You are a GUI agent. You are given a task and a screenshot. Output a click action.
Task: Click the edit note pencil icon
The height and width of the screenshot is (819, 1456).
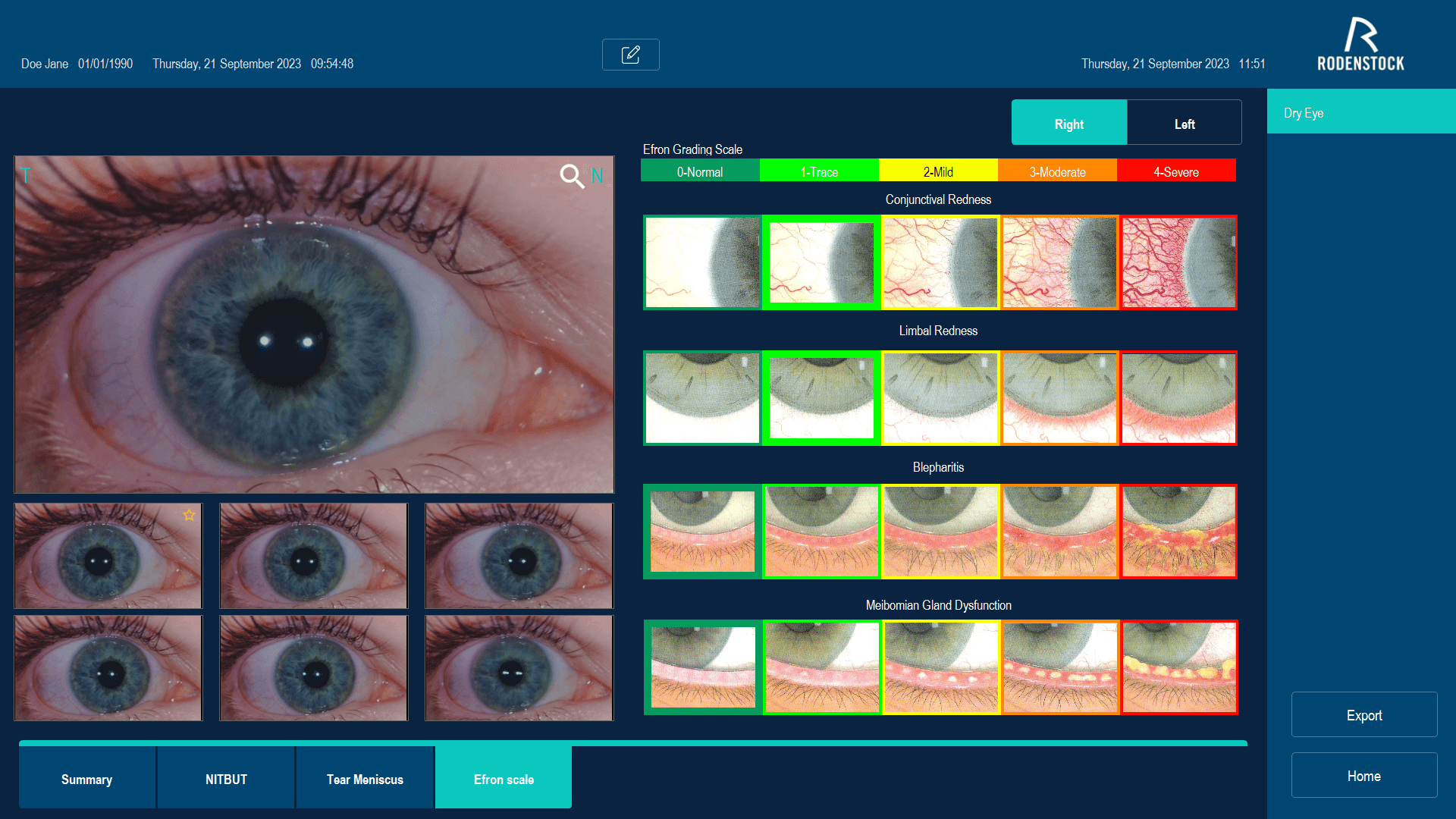[x=630, y=55]
